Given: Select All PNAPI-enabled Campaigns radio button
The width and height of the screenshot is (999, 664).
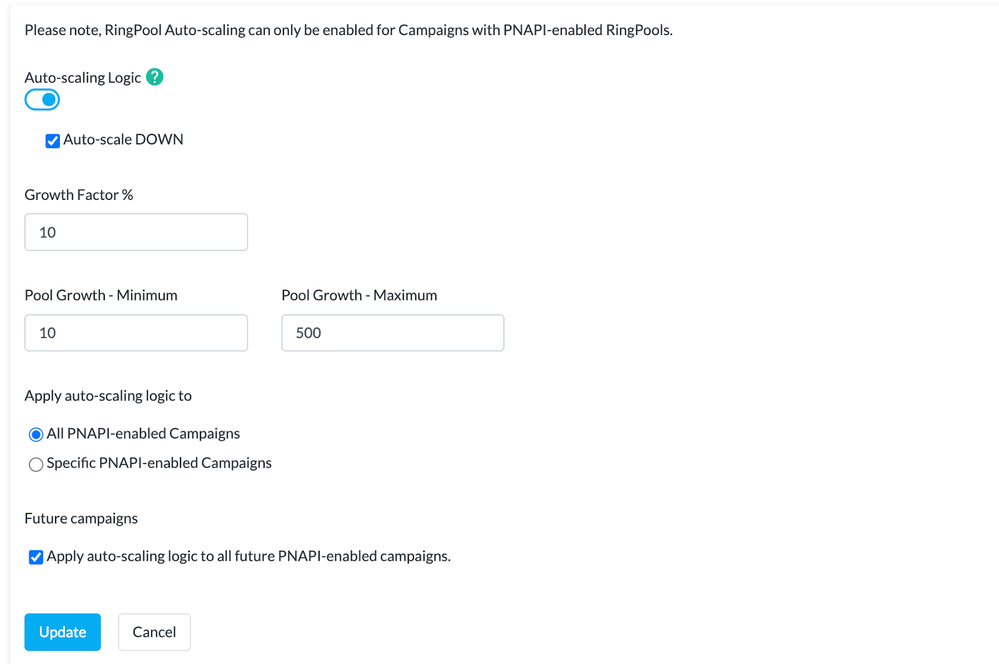Looking at the screenshot, I should (x=36, y=435).
